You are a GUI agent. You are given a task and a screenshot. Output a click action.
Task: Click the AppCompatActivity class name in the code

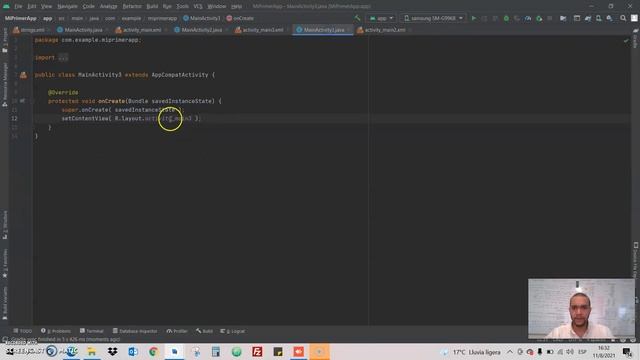pos(180,75)
